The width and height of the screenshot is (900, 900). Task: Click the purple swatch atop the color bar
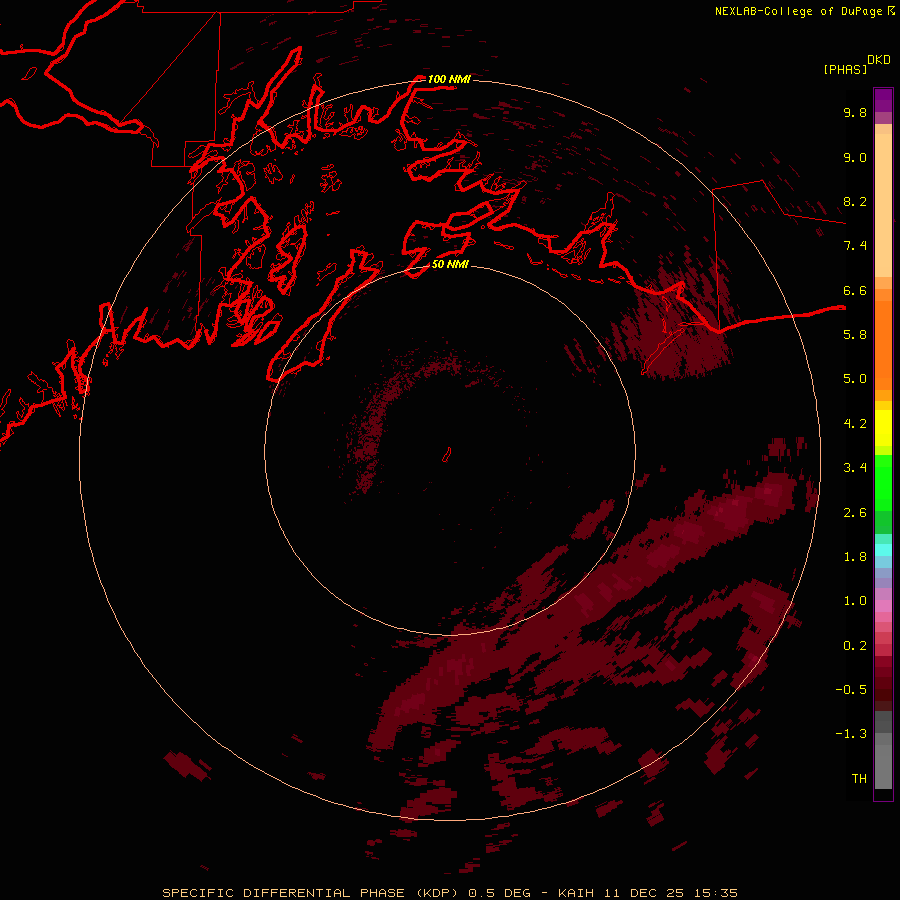[883, 100]
